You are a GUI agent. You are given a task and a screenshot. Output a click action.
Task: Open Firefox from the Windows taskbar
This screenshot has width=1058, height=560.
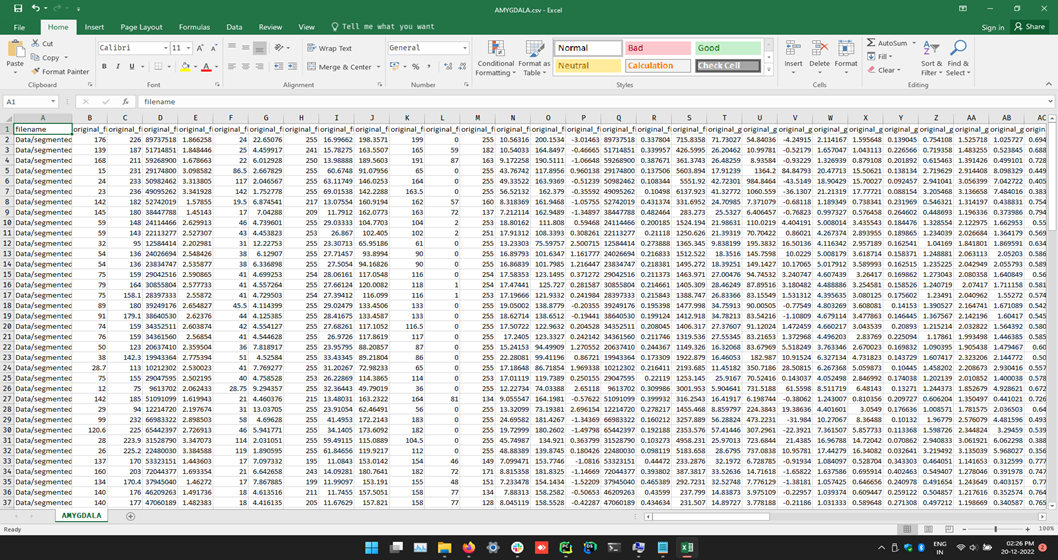tap(468, 548)
